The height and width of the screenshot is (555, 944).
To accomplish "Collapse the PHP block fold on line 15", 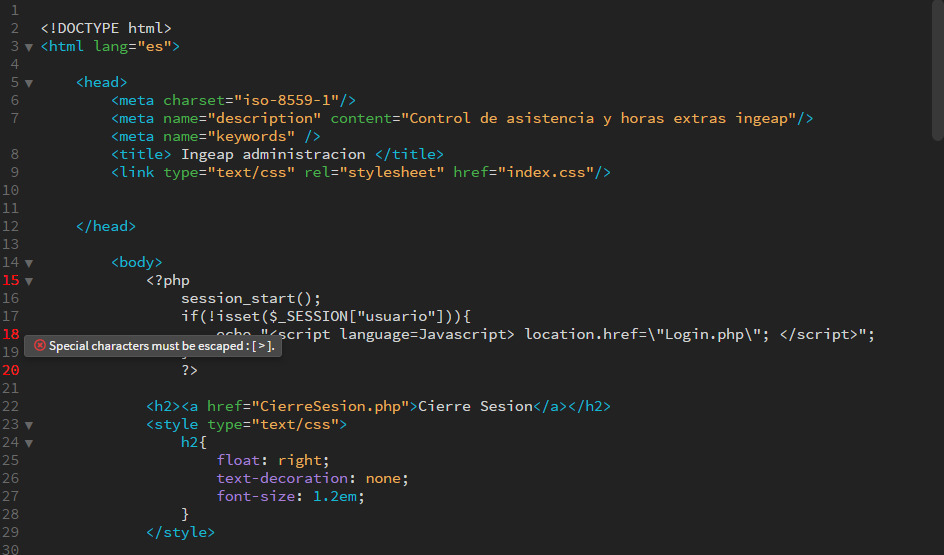I will 28,281.
